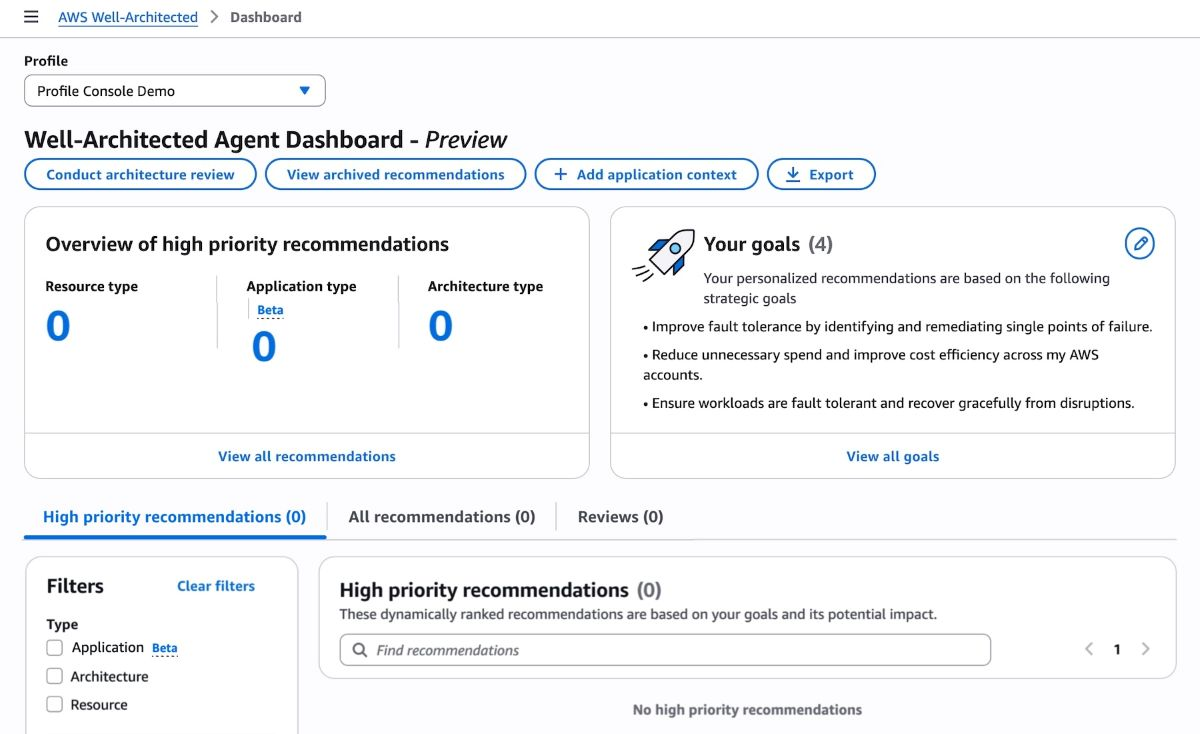
Task: Click the rocket icon beside Your goals
Action: pyautogui.click(x=663, y=254)
